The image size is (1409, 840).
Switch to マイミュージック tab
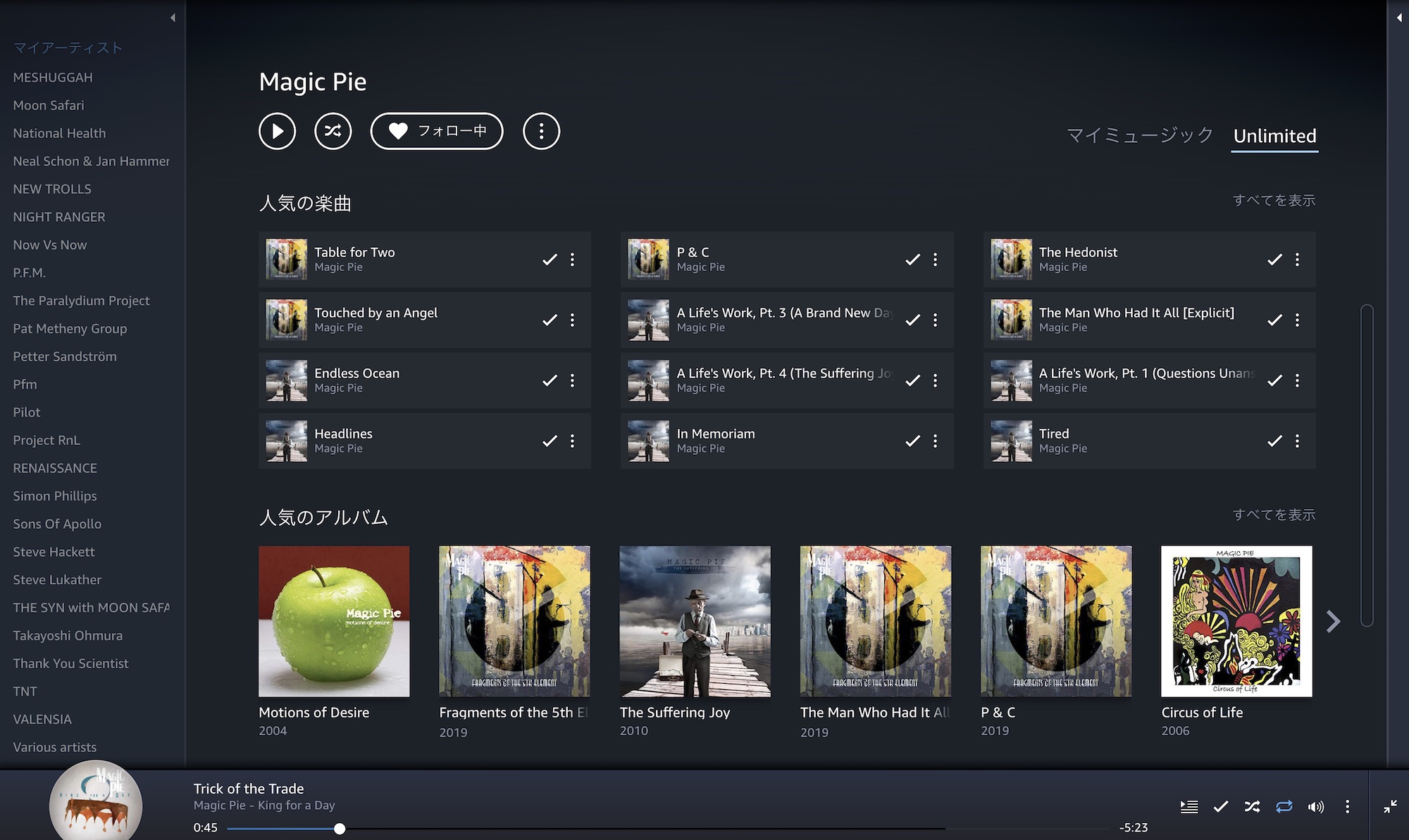(1139, 135)
